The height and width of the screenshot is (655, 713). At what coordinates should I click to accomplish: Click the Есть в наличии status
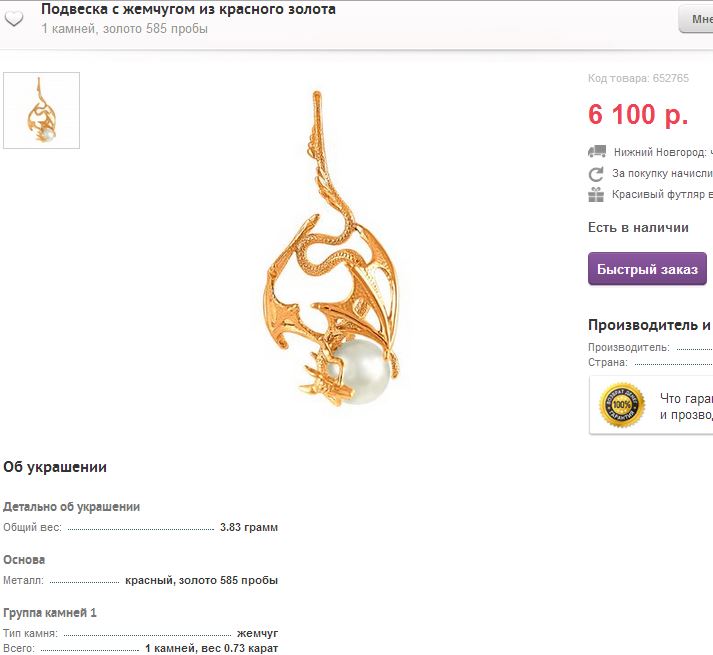pos(638,227)
